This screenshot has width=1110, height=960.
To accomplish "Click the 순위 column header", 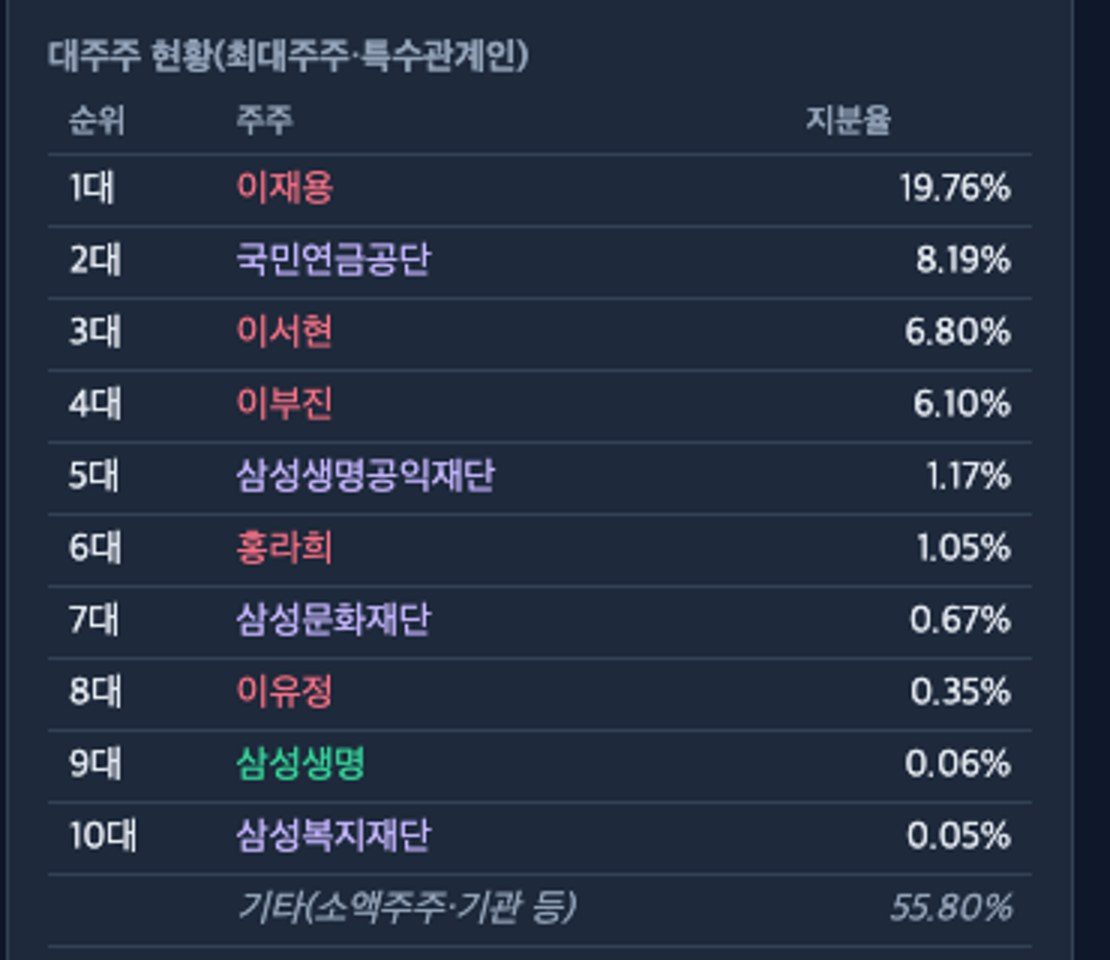I will 97,121.
